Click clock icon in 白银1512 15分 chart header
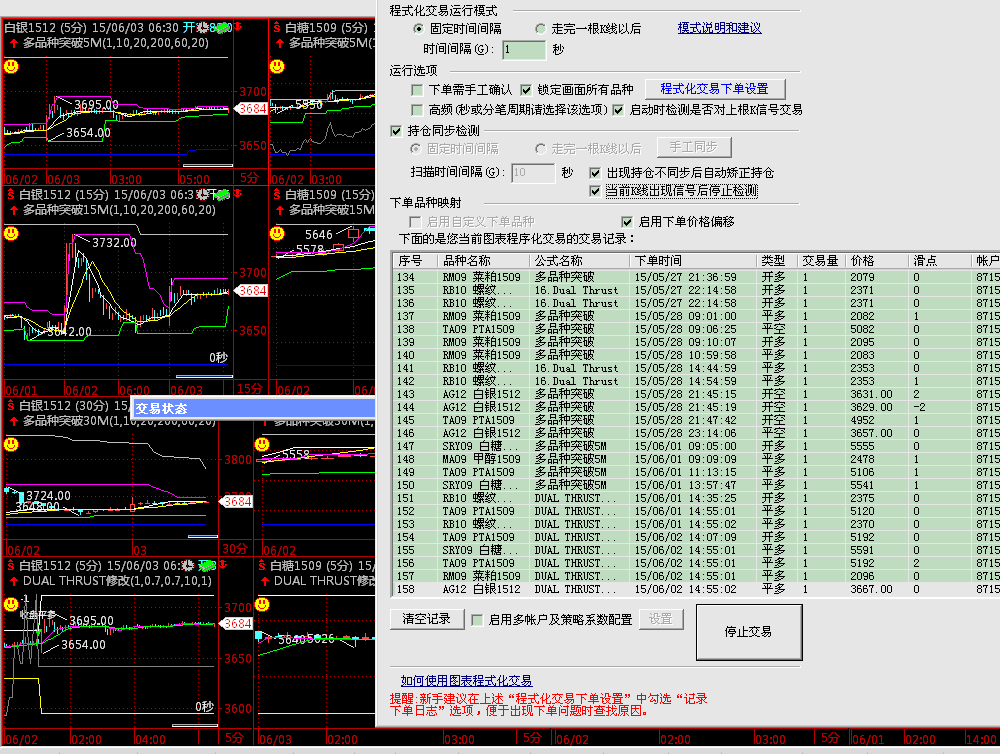 point(203,195)
